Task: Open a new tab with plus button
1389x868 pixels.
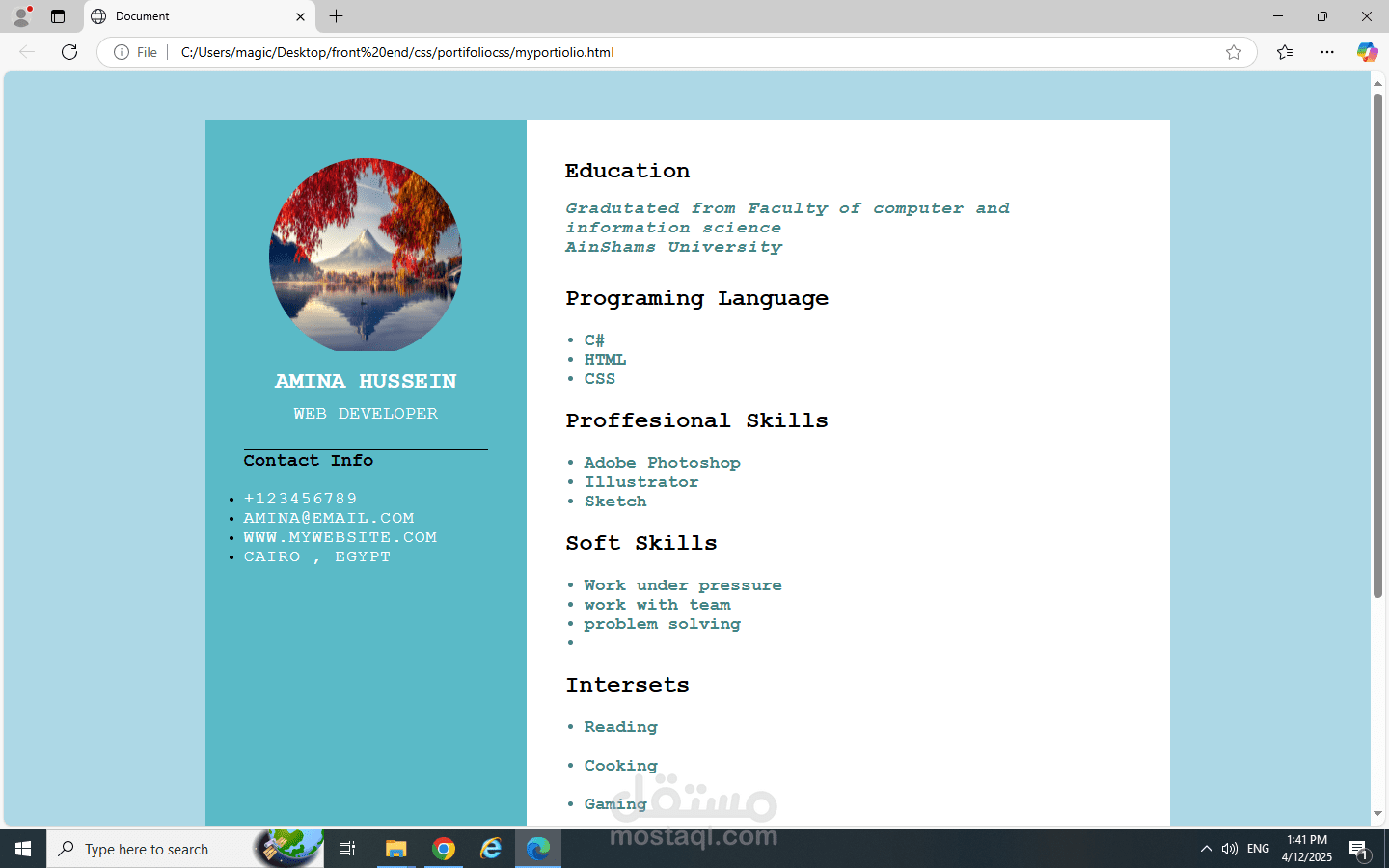Action: [x=336, y=16]
